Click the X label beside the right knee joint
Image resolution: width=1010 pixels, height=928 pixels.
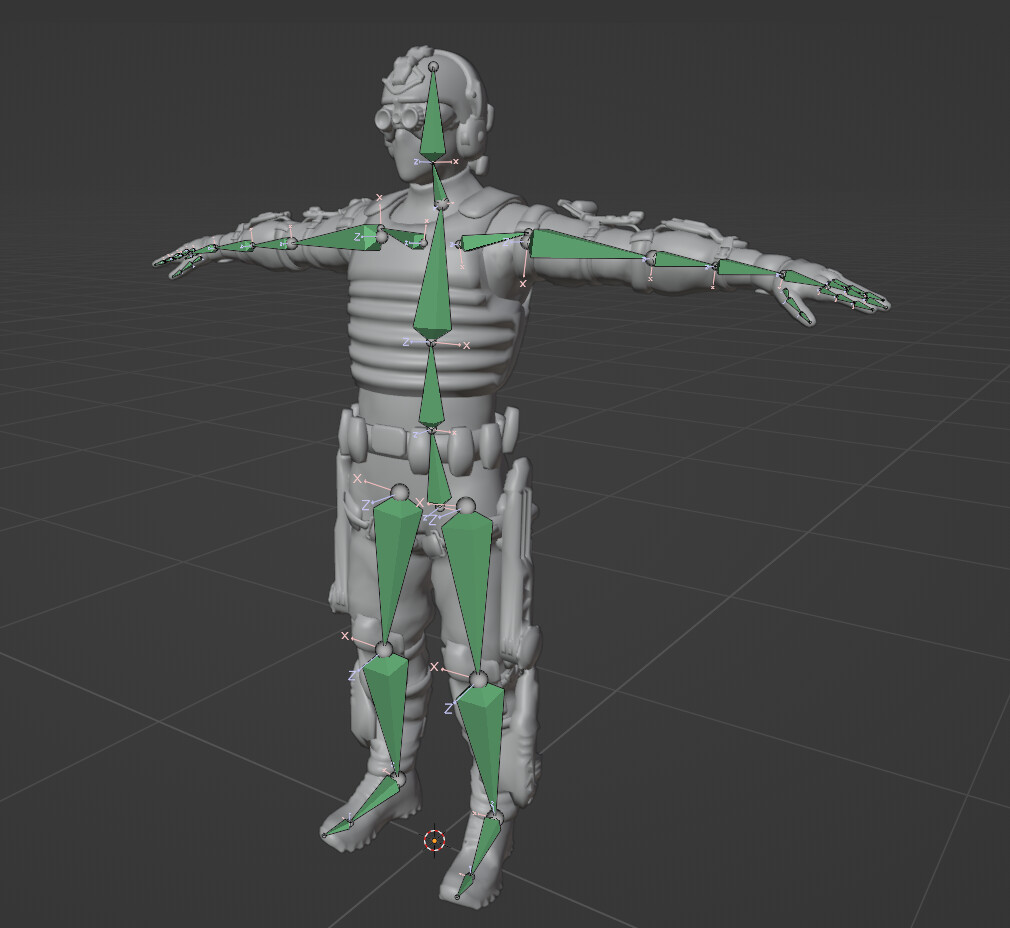pyautogui.click(x=434, y=665)
